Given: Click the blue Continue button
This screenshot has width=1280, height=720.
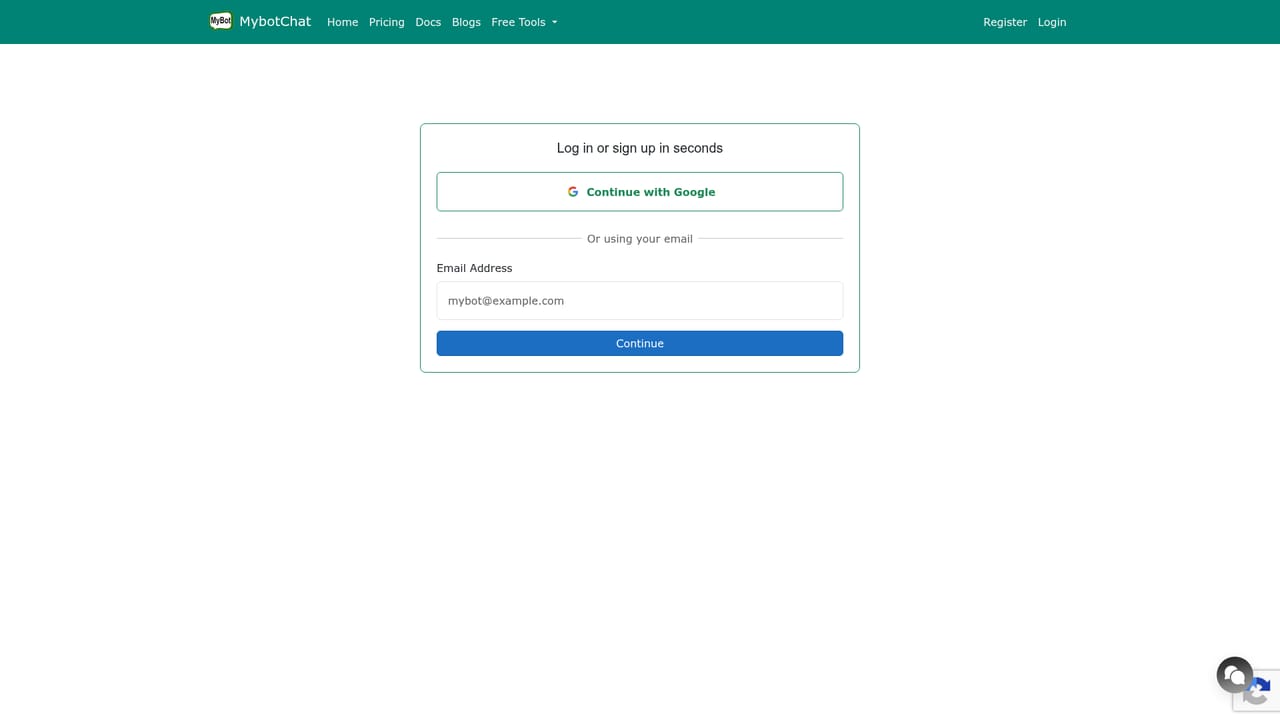Looking at the screenshot, I should point(640,343).
